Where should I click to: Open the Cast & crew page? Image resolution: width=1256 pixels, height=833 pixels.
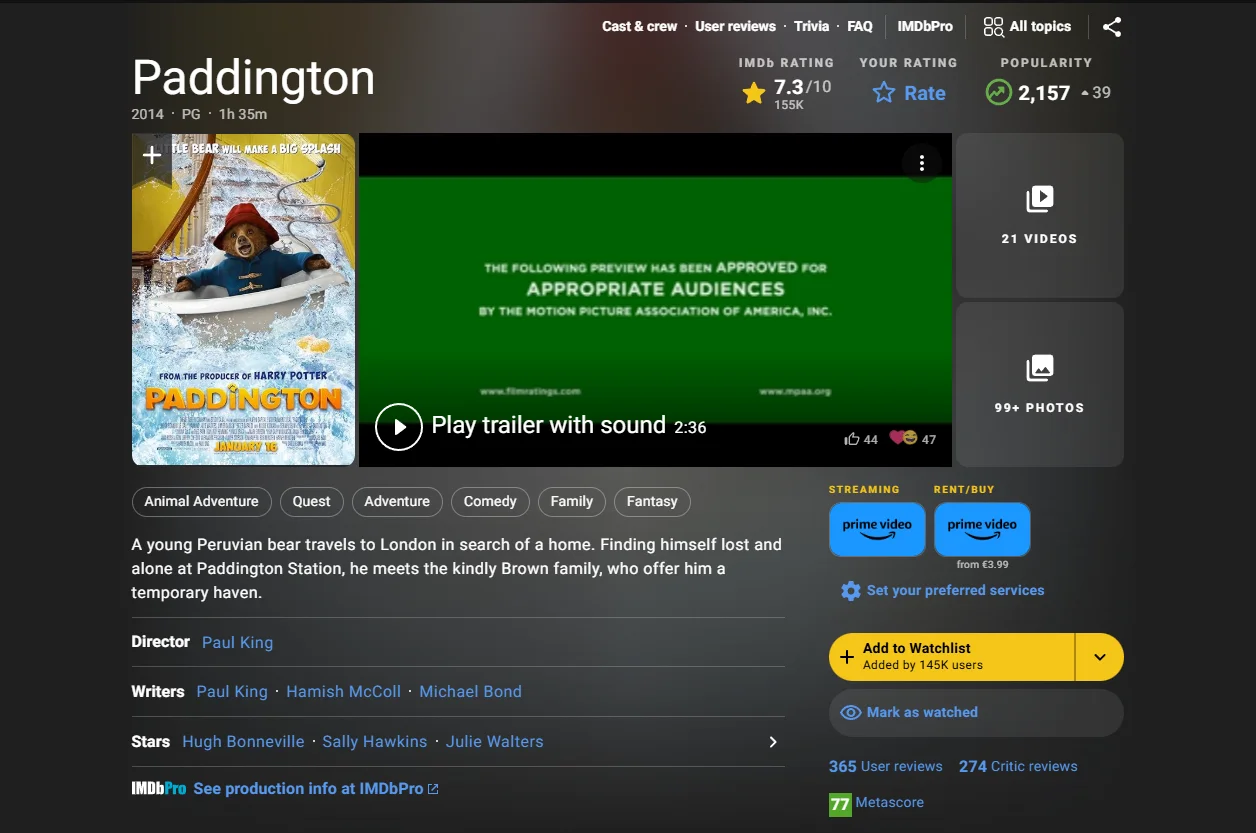[639, 26]
